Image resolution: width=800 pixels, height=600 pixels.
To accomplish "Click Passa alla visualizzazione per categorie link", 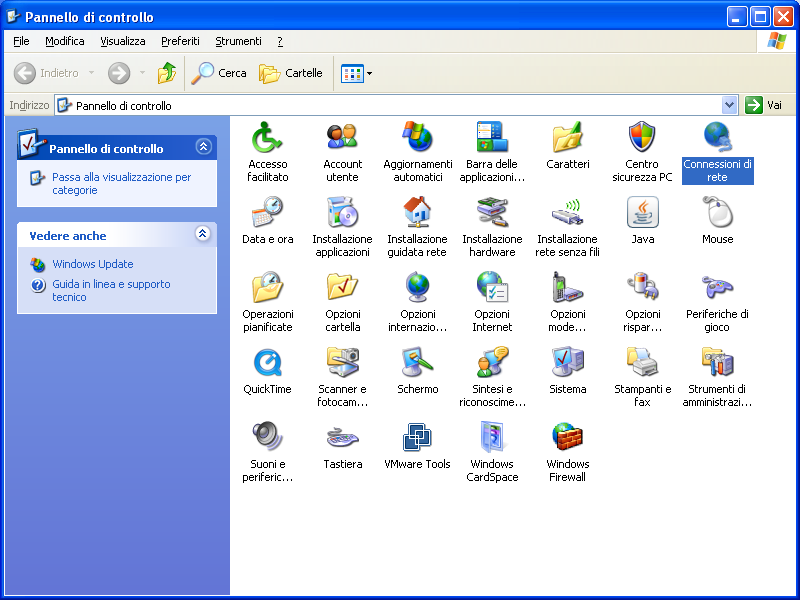I will pos(121,184).
